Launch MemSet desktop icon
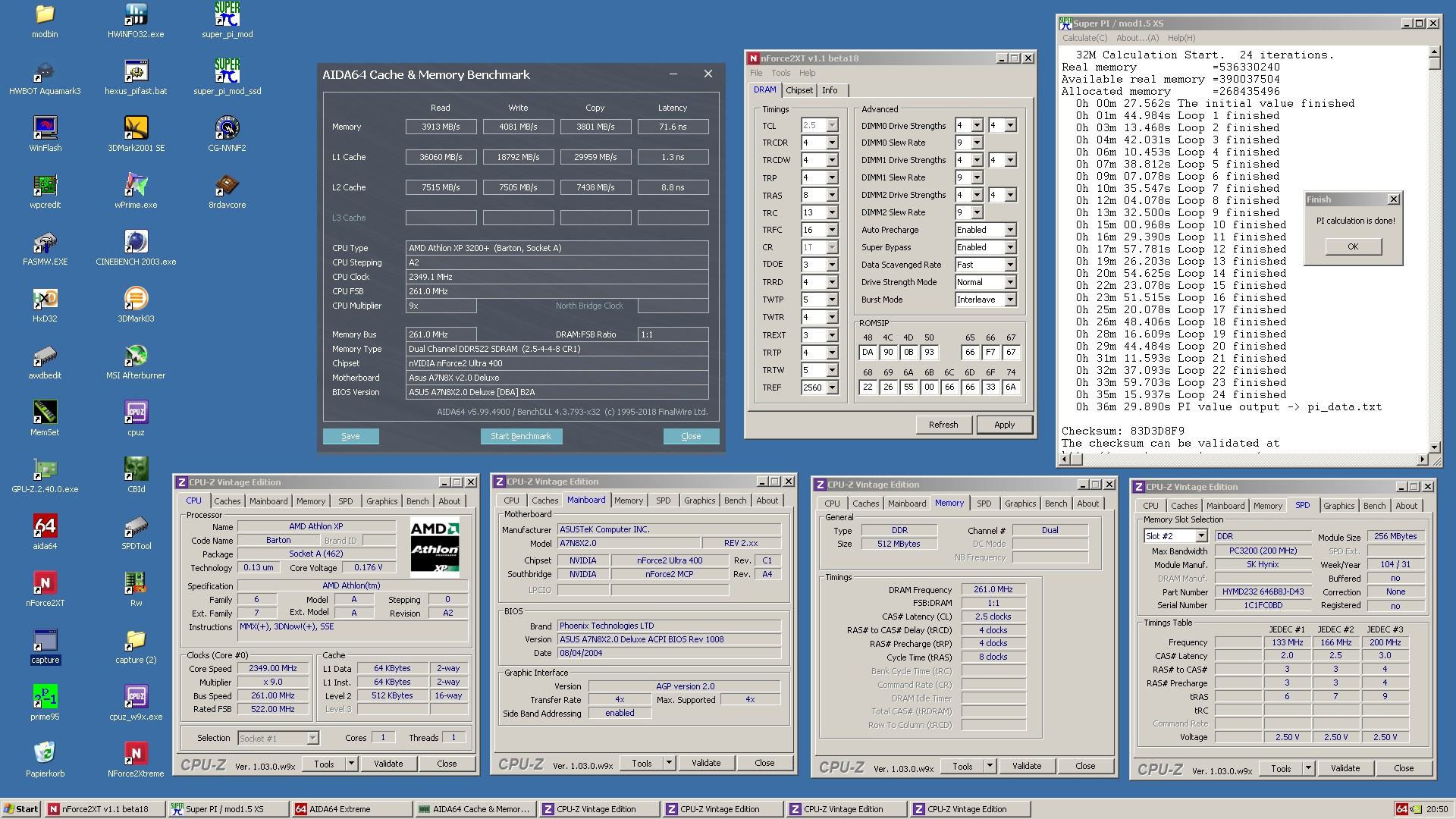 click(x=45, y=419)
